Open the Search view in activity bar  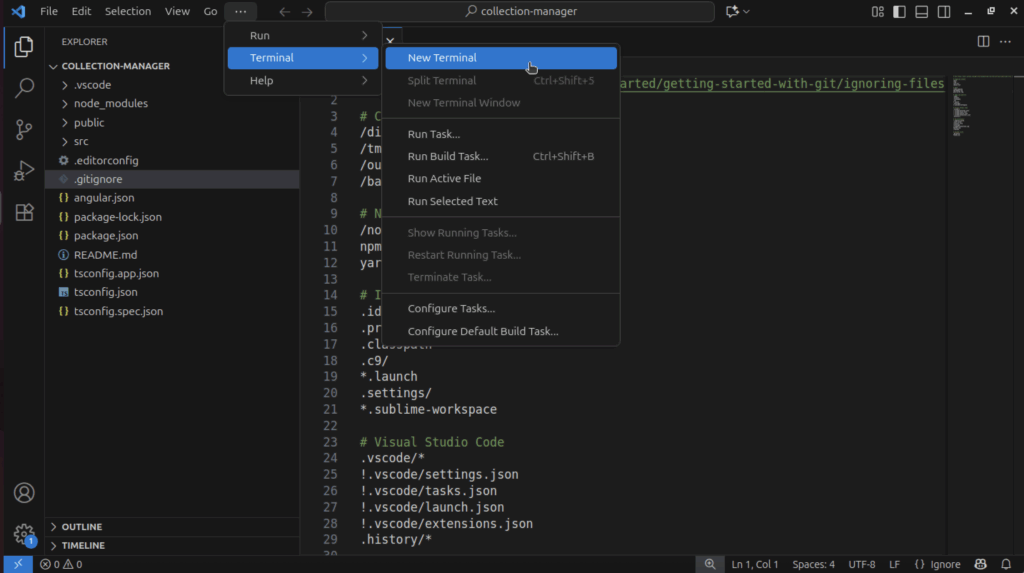[x=24, y=88]
